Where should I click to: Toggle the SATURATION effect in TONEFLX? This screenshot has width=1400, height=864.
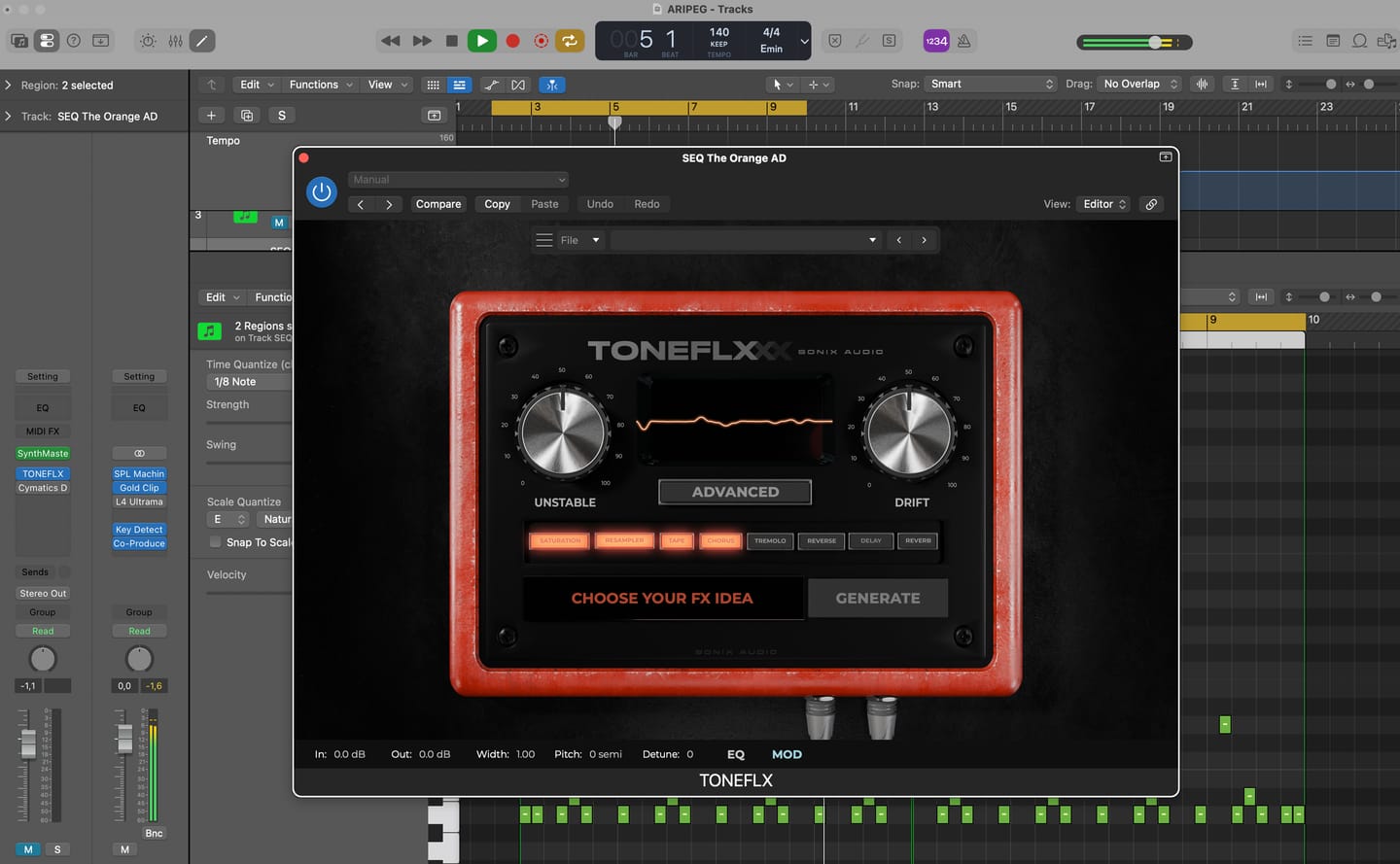(x=560, y=540)
